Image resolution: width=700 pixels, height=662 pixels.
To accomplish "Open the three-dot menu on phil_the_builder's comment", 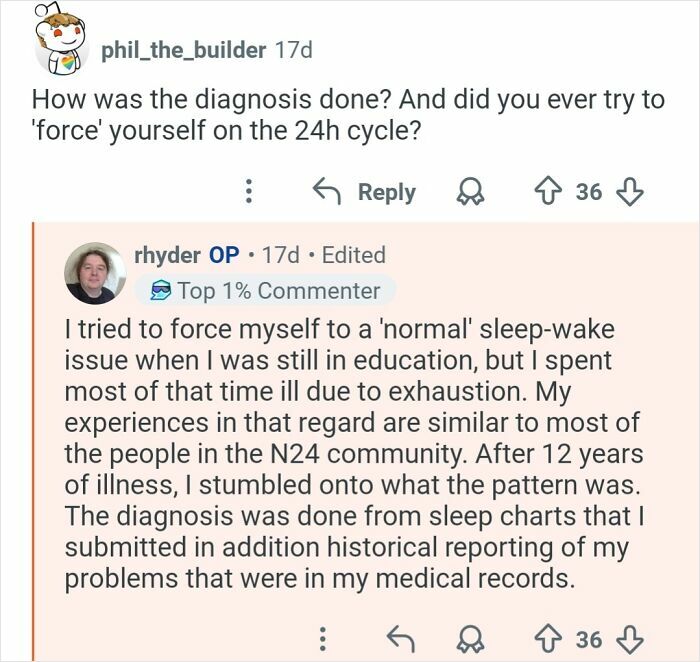I will point(249,191).
